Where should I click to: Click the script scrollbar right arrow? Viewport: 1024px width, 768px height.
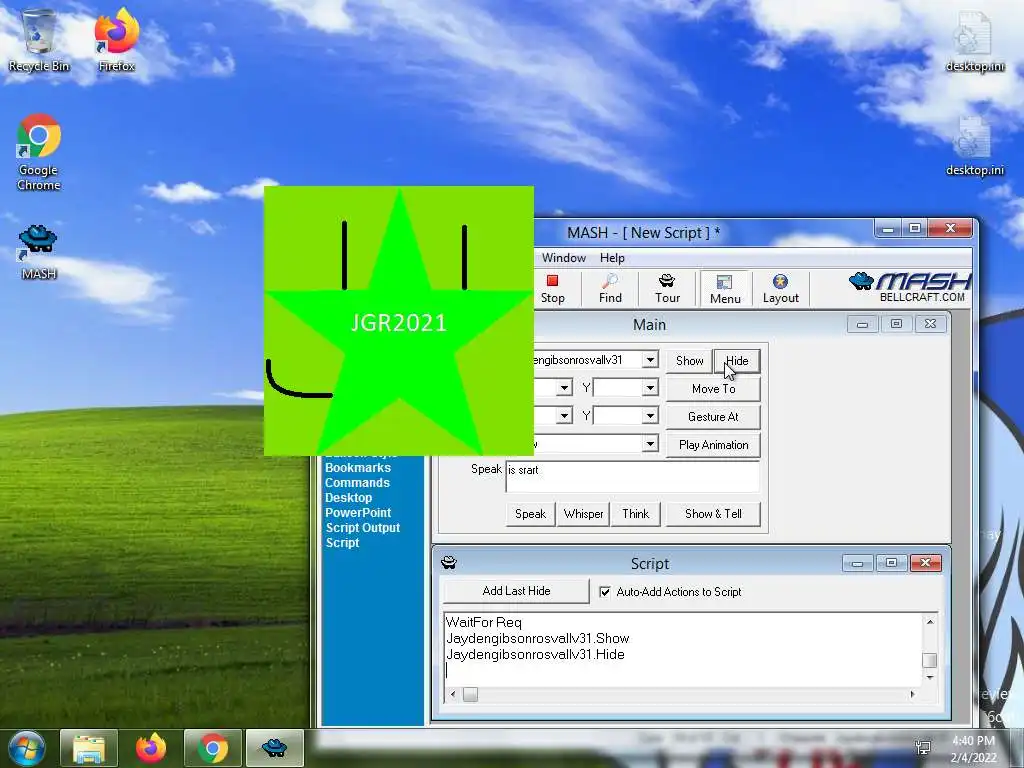pyautogui.click(x=912, y=694)
